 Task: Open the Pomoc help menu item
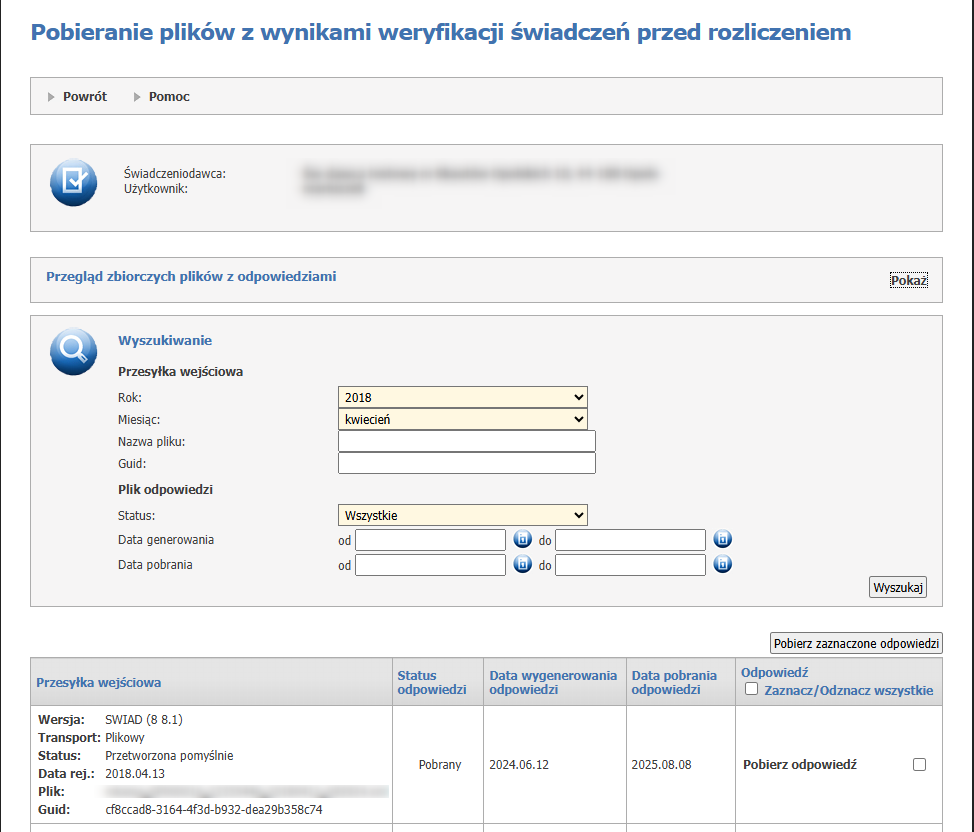tap(169, 97)
